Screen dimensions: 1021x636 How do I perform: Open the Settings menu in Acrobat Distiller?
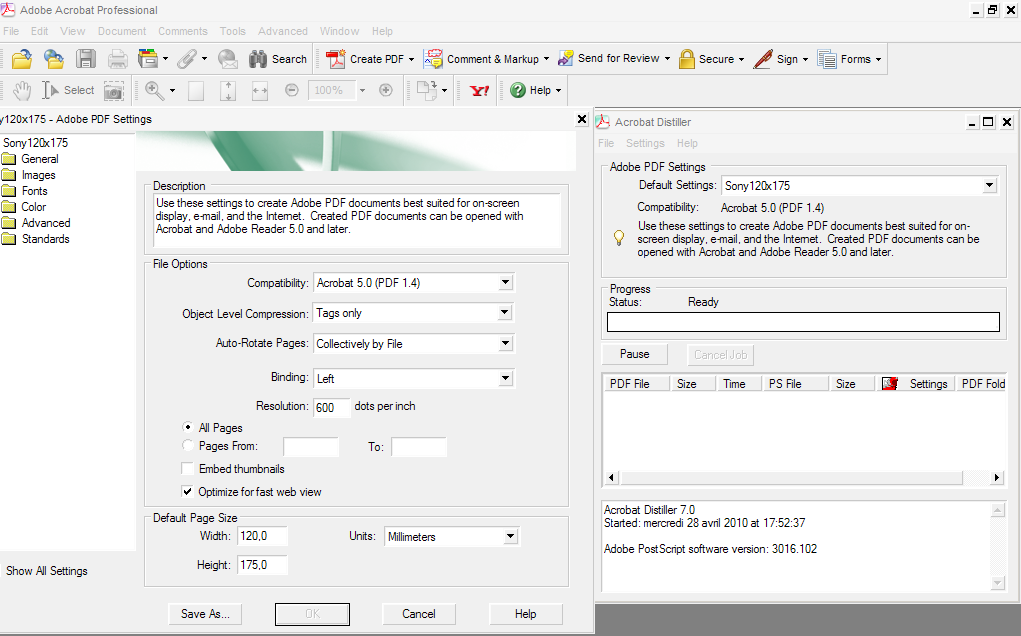tap(645, 143)
